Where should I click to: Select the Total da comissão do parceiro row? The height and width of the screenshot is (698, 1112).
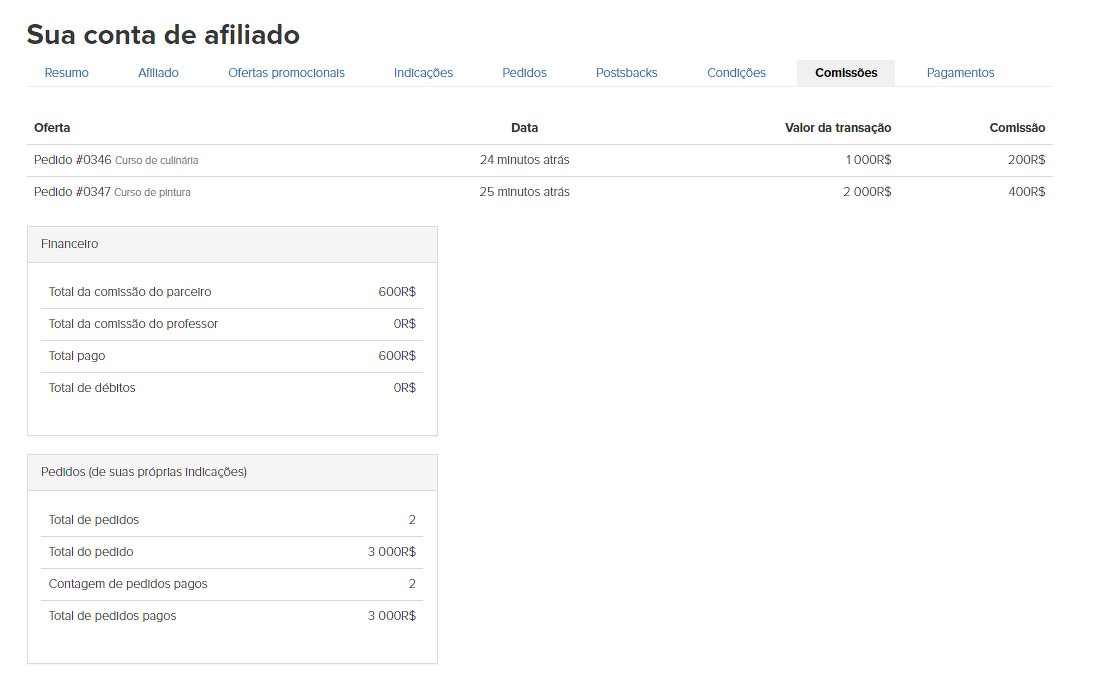[232, 292]
